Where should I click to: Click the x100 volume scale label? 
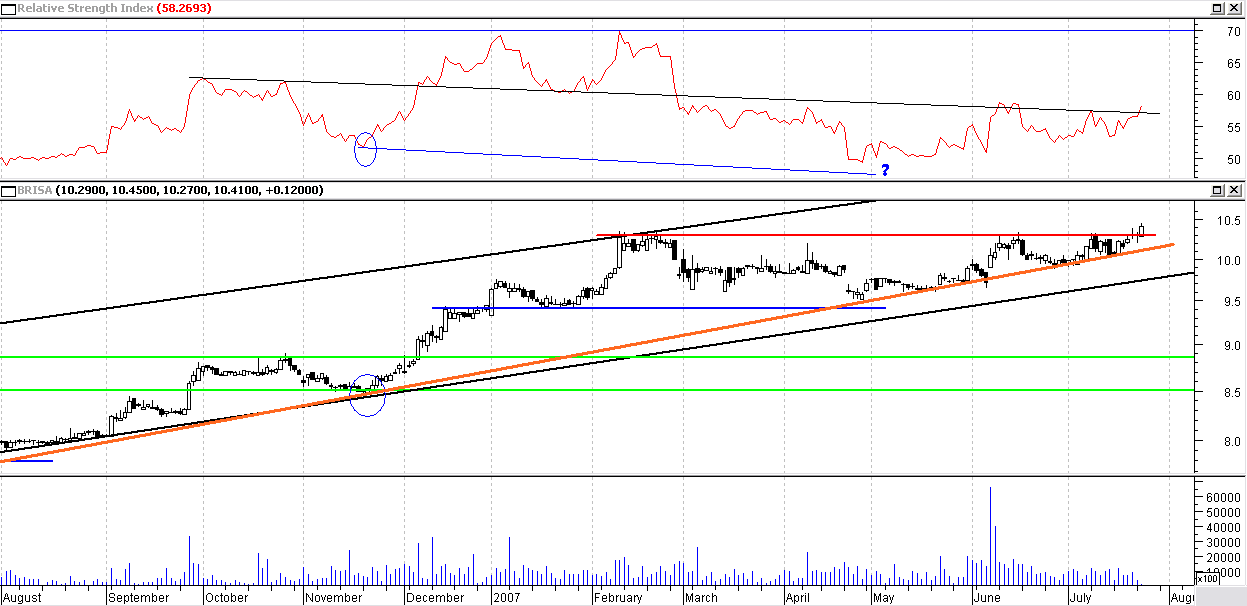click(1206, 578)
